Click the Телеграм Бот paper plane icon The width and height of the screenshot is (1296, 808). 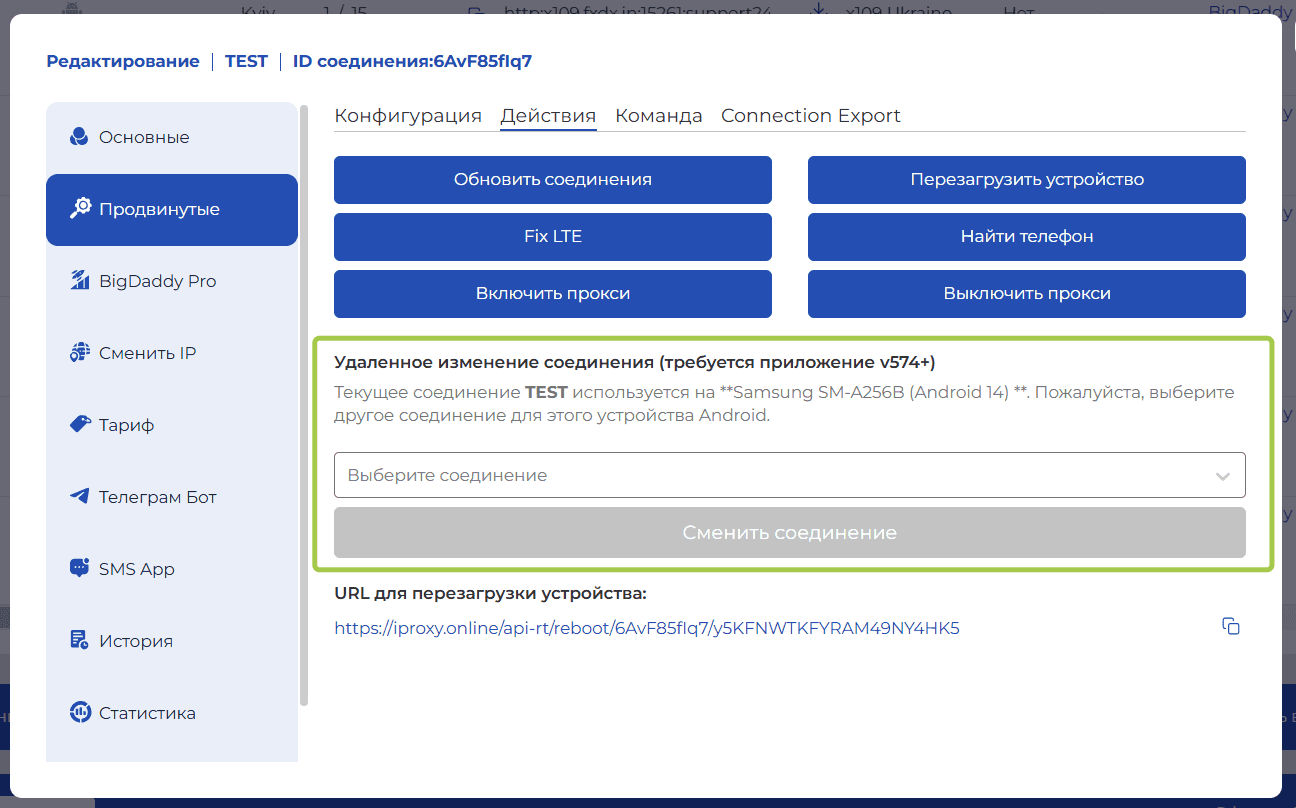point(80,497)
